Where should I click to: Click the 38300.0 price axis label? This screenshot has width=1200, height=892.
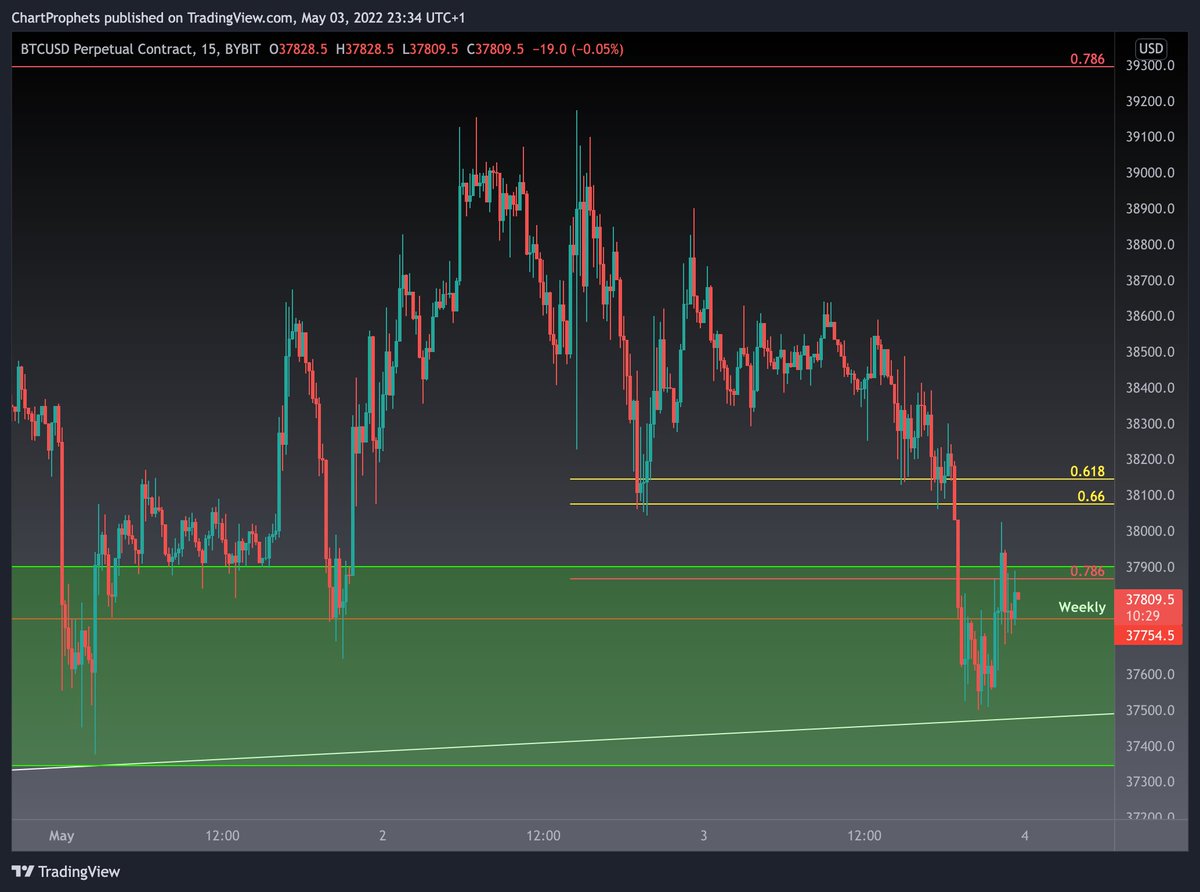point(1149,424)
